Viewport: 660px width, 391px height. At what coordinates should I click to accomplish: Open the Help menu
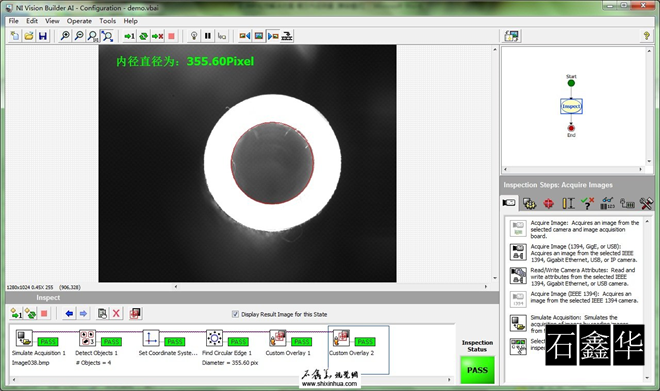point(130,21)
